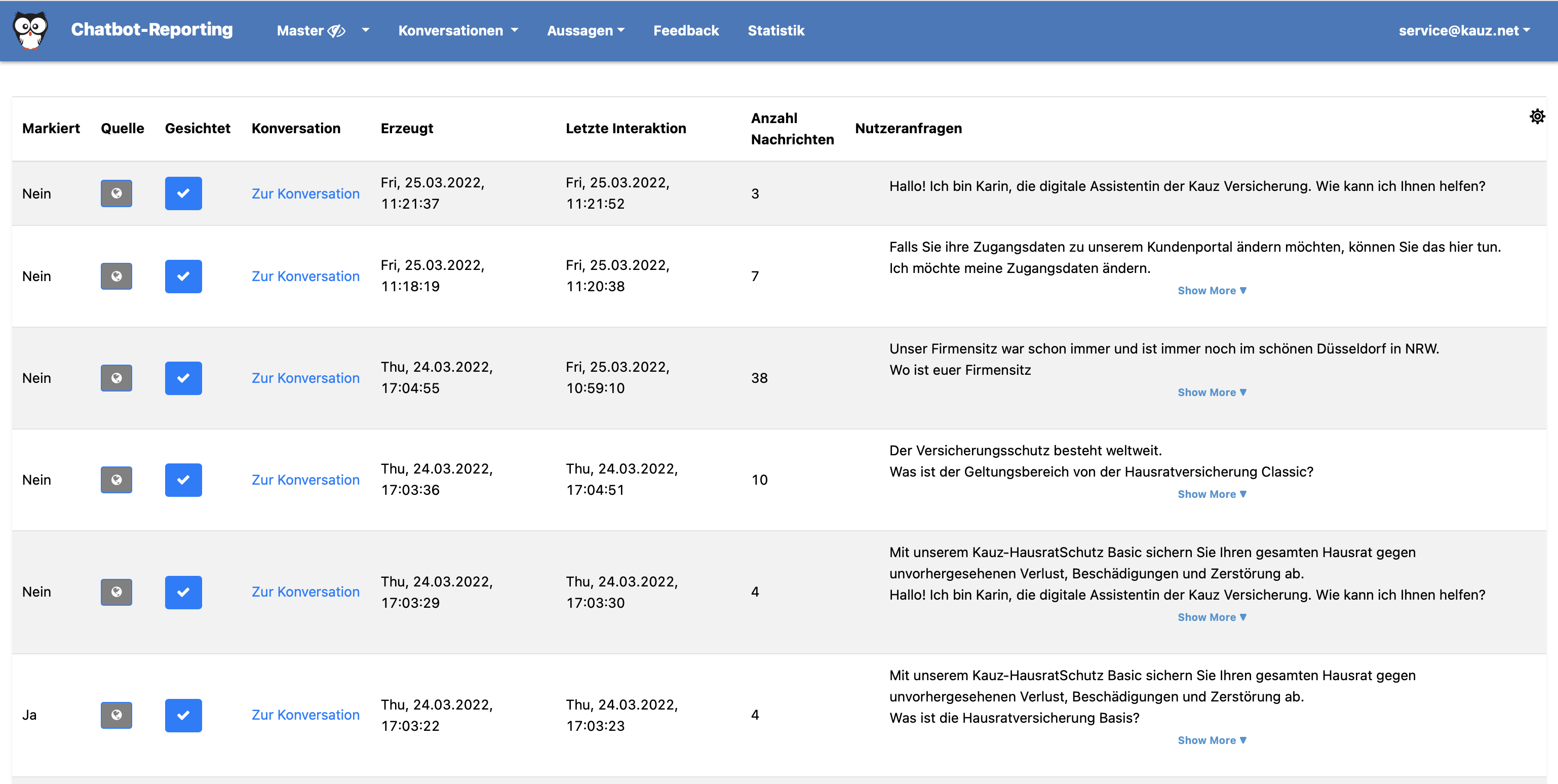Click the source icon in the 17:03:22 row

(x=116, y=715)
